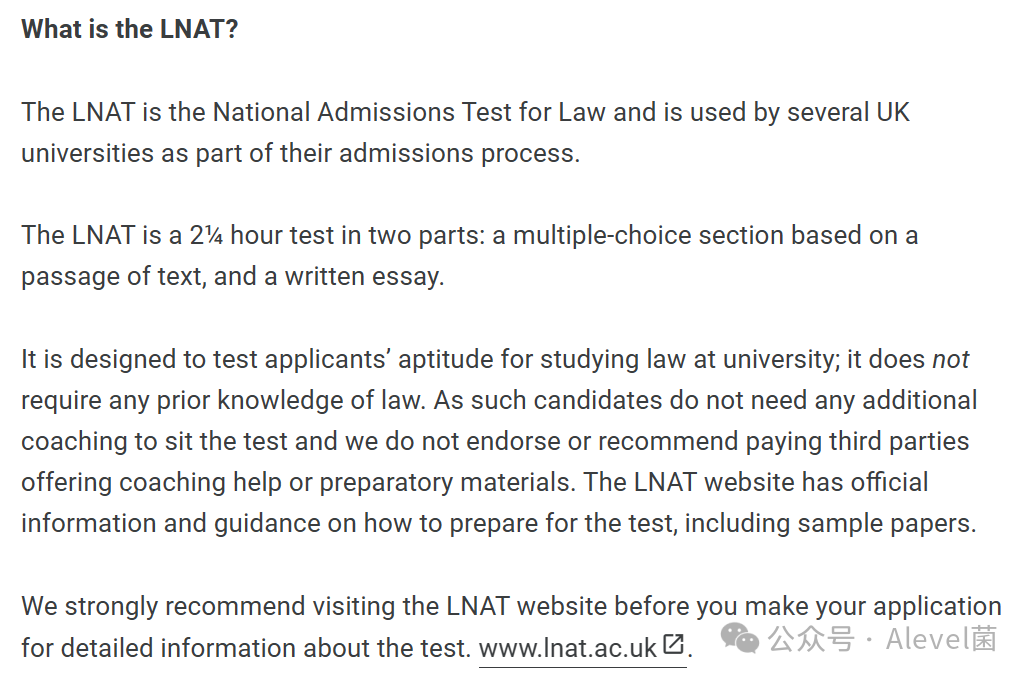The width and height of the screenshot is (1030, 680).
Task: Click the '2¼' fraction in the text
Action: coord(206,235)
